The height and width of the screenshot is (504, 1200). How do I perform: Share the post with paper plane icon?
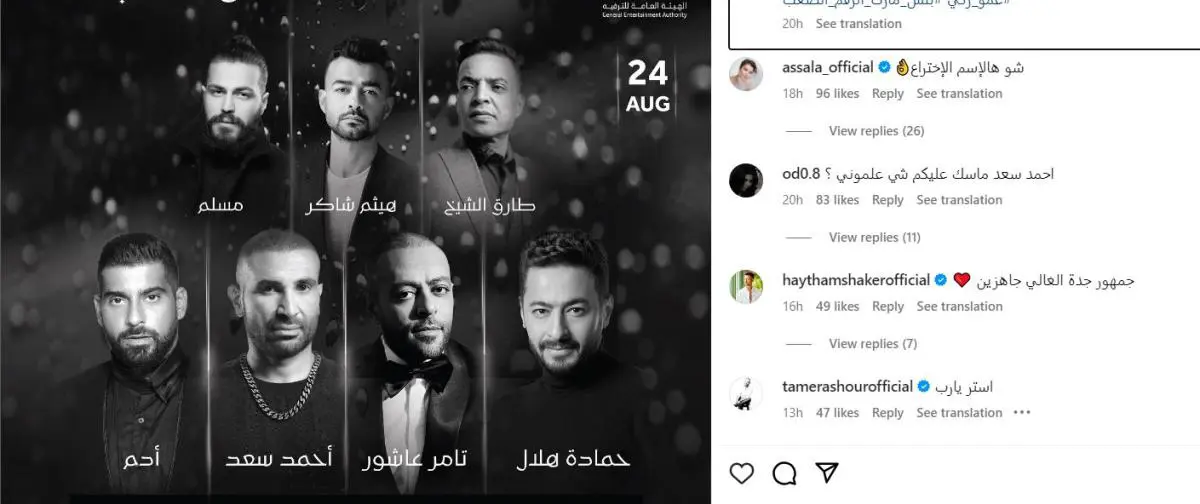click(x=826, y=472)
